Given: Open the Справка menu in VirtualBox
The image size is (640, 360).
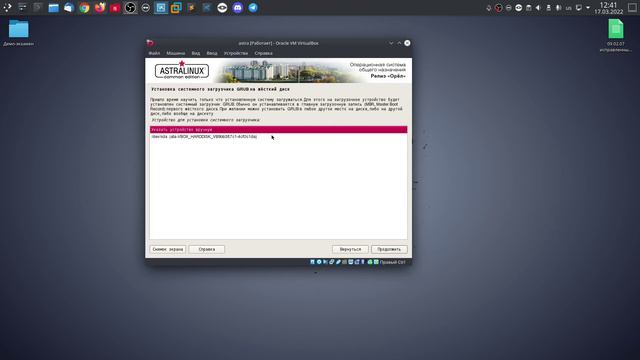Looking at the screenshot, I should pos(263,53).
